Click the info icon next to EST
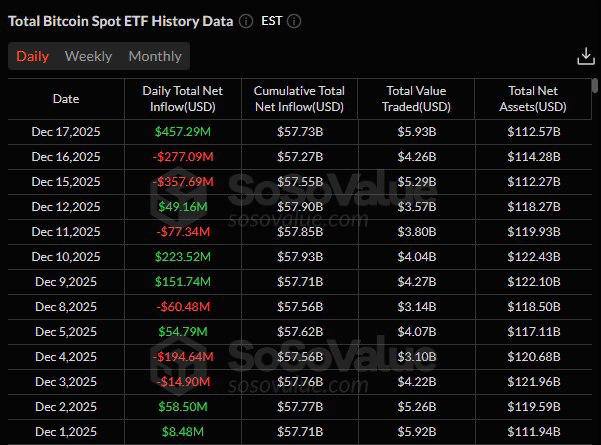 [x=294, y=21]
